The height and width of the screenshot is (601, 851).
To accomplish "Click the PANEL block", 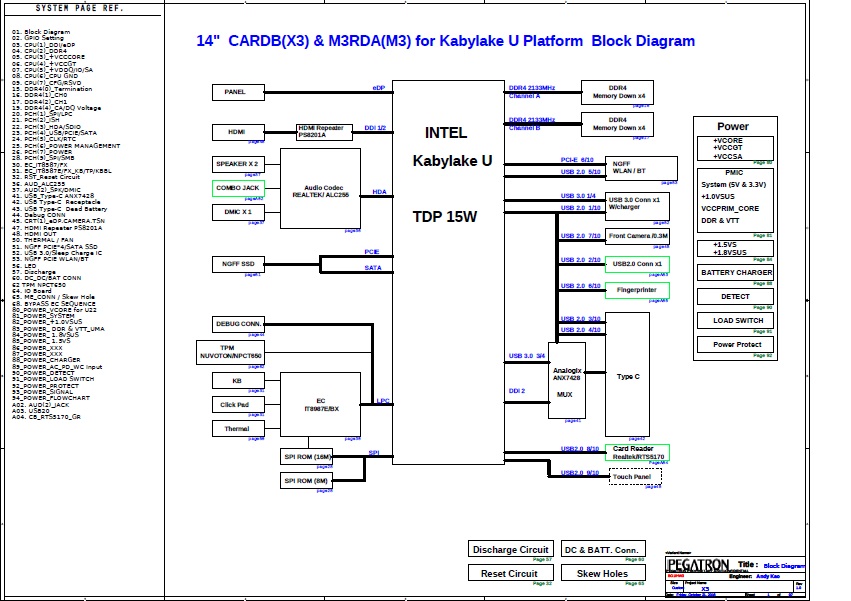I will 238,92.
